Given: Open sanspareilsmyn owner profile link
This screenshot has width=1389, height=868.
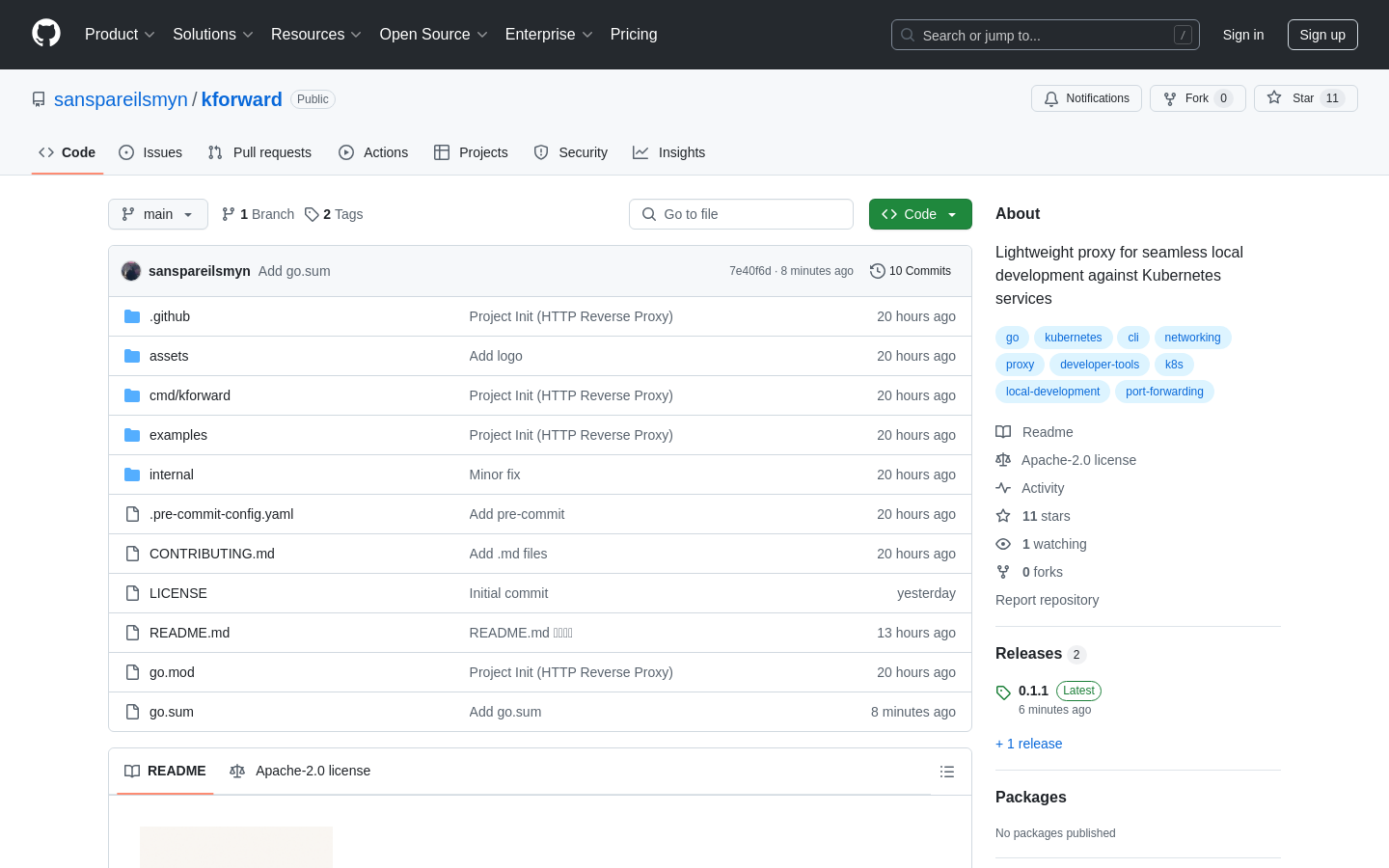Looking at the screenshot, I should 121,99.
